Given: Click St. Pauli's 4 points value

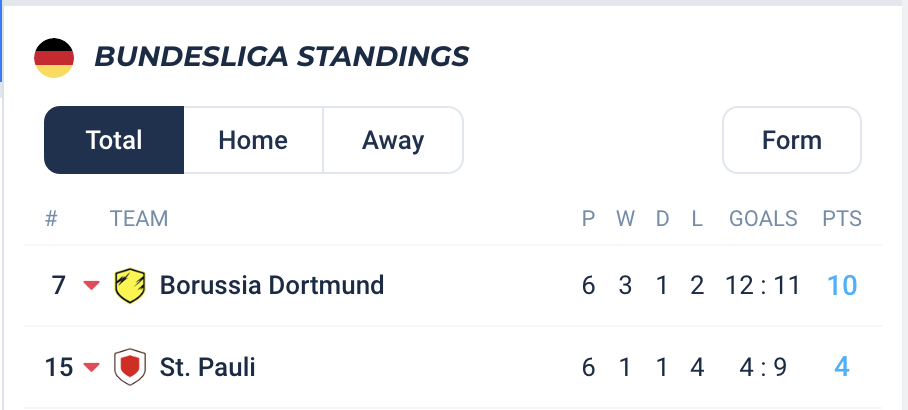Looking at the screenshot, I should pos(842,367).
